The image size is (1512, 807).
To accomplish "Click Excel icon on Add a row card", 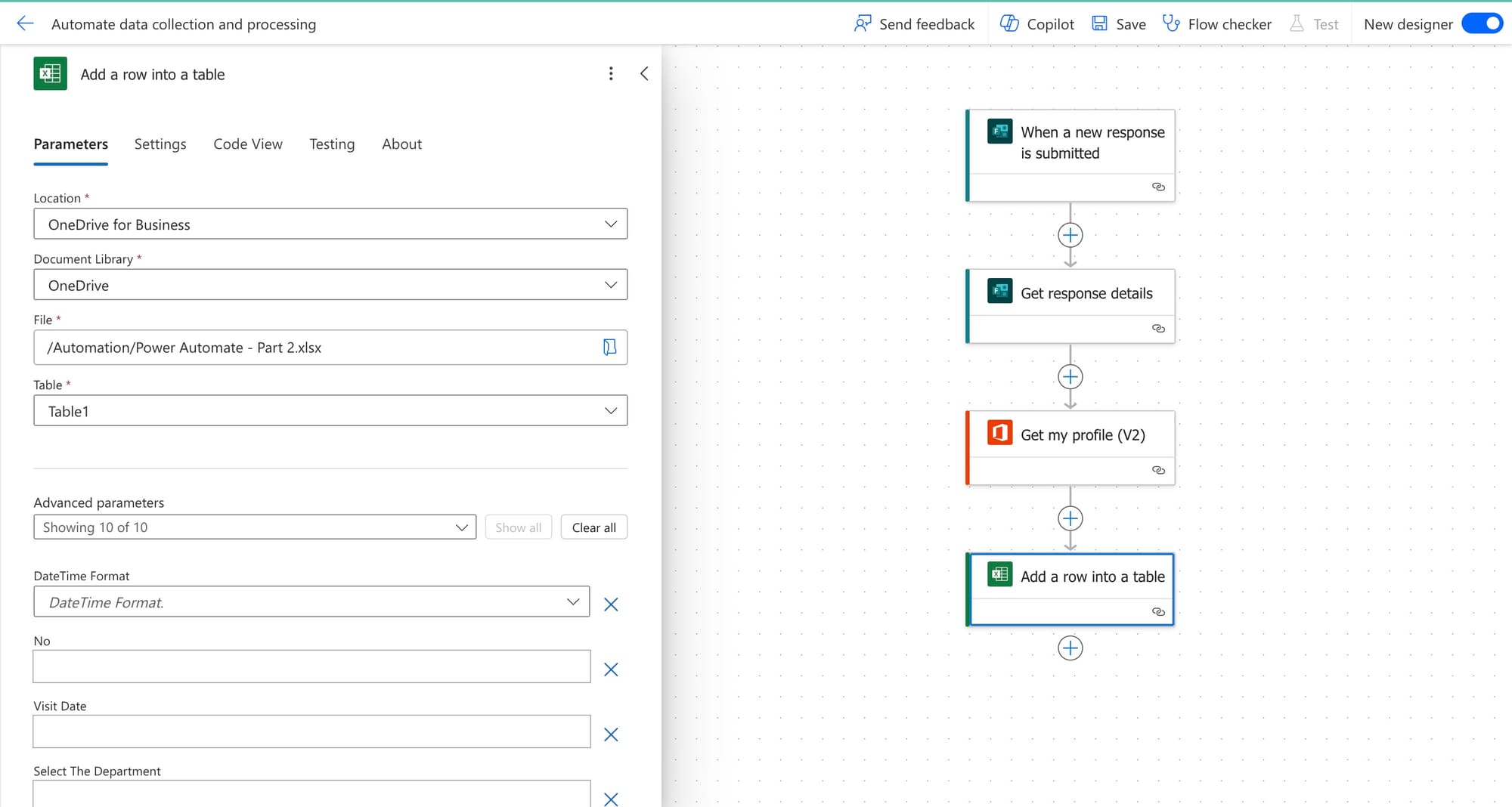I will pyautogui.click(x=999, y=574).
